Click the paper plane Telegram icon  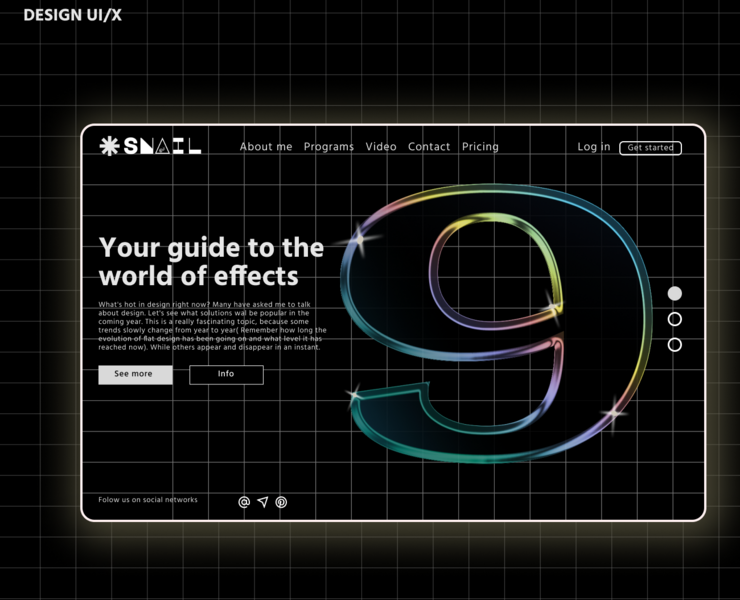tap(262, 502)
